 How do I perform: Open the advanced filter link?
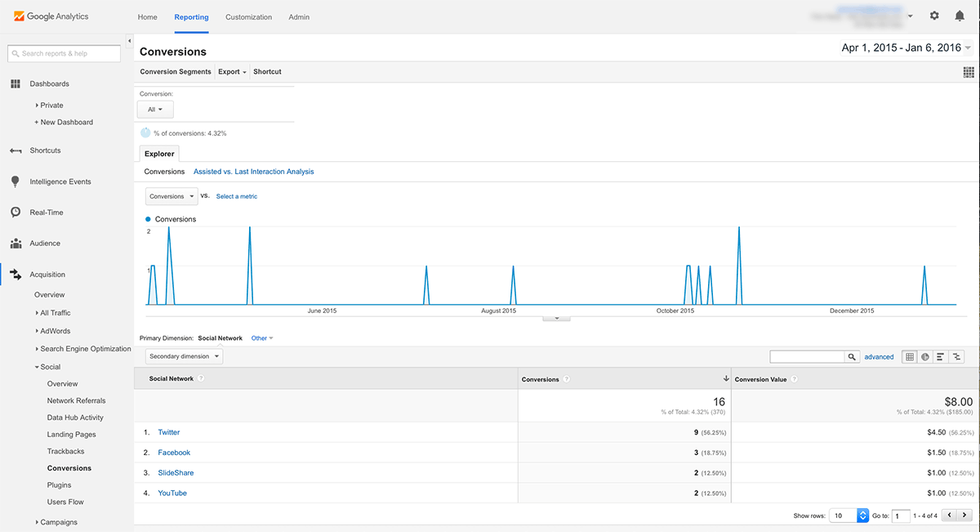[879, 357]
